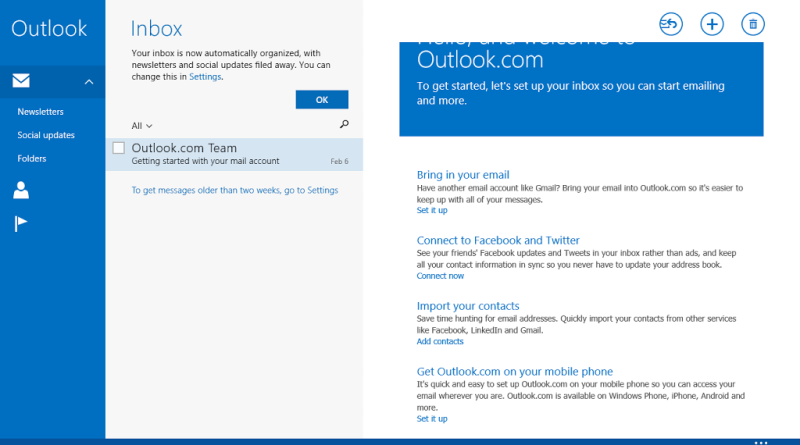The height and width of the screenshot is (445, 800).
Task: Search inbox using magnifier icon
Action: pyautogui.click(x=344, y=125)
